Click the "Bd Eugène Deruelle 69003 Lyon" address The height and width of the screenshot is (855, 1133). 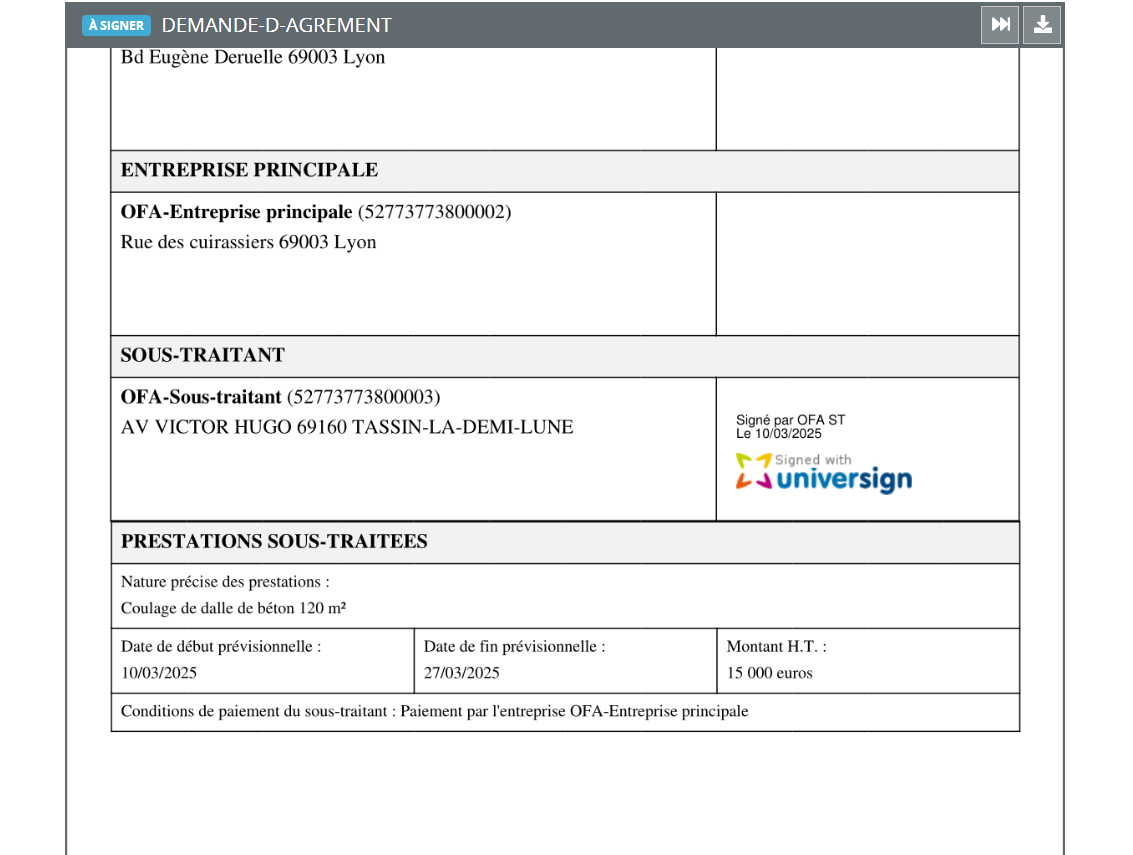click(252, 57)
